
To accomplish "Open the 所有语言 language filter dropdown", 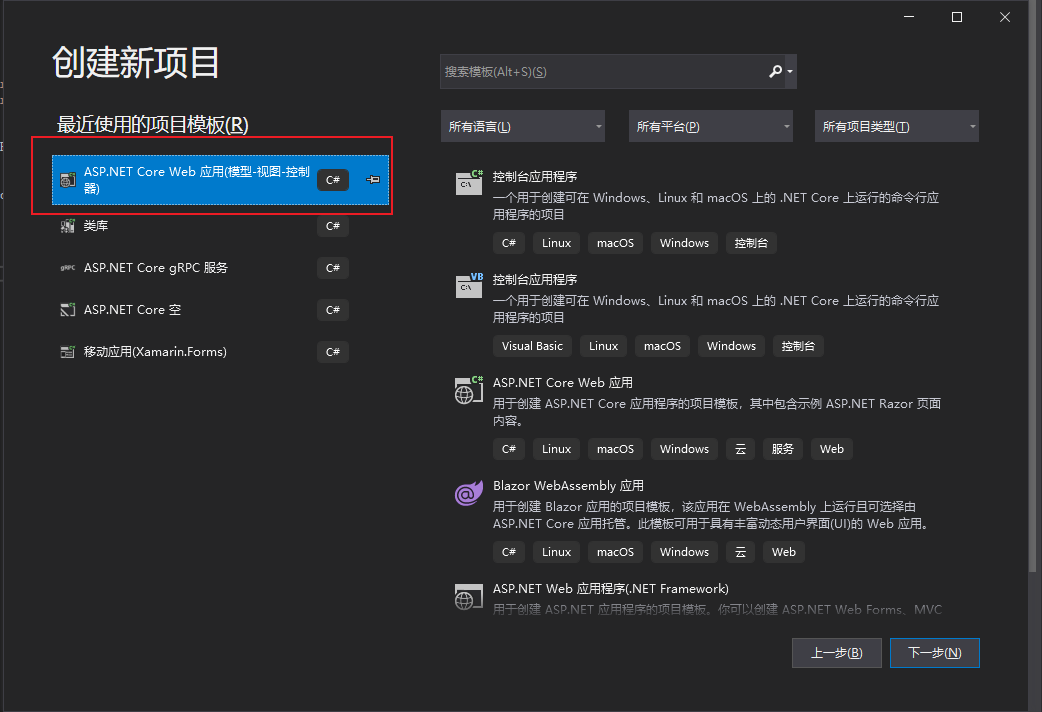I will pyautogui.click(x=523, y=127).
